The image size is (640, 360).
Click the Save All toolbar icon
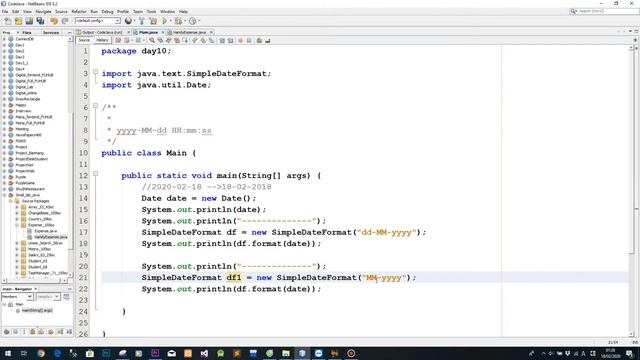(40, 21)
